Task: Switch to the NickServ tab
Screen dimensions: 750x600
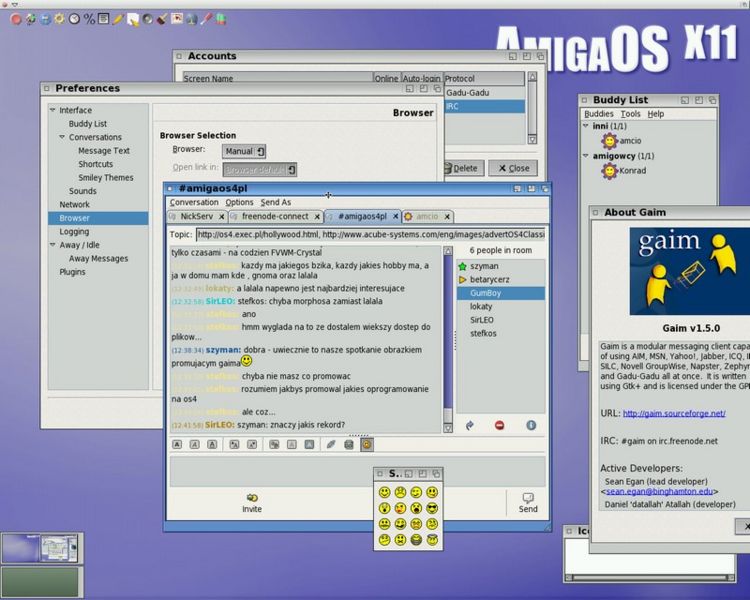Action: [196, 216]
